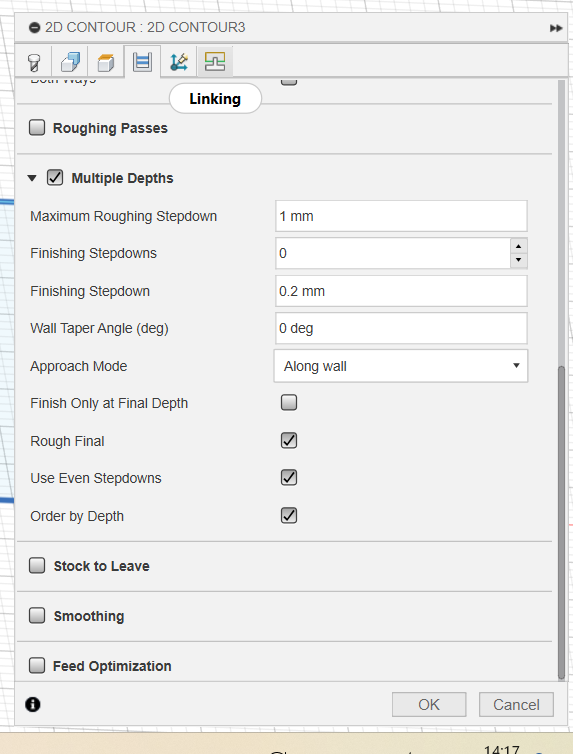Select the Passes tab icon
The width and height of the screenshot is (573, 754).
pyautogui.click(x=142, y=62)
